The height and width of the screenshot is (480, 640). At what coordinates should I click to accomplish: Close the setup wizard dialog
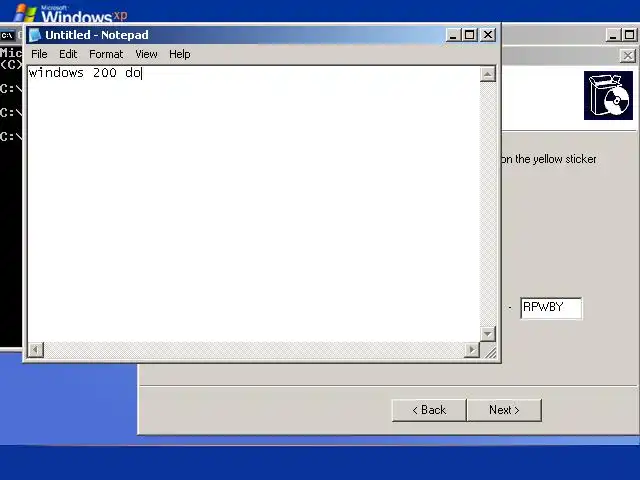628,56
